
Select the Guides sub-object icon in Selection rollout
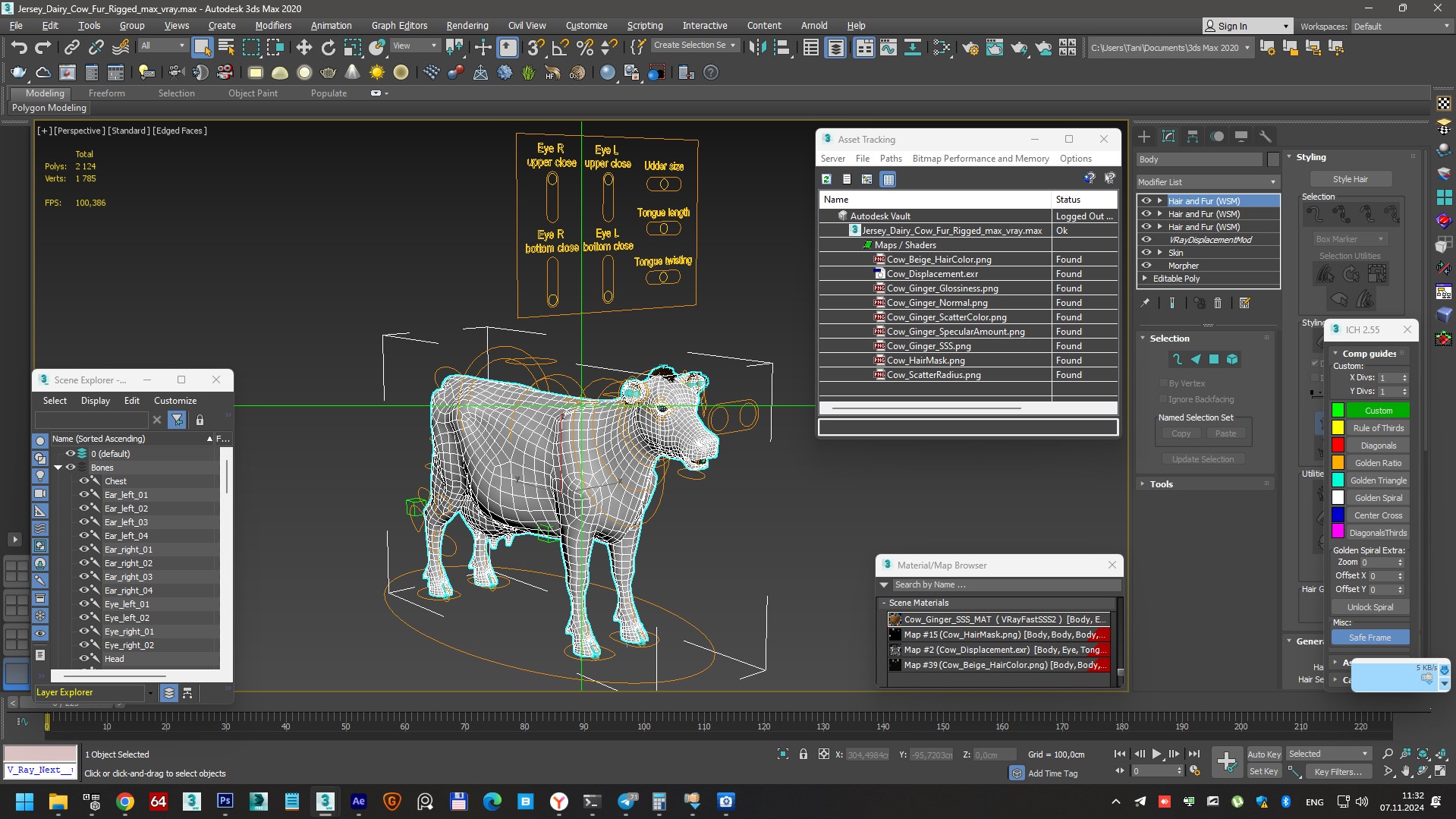pos(1177,359)
